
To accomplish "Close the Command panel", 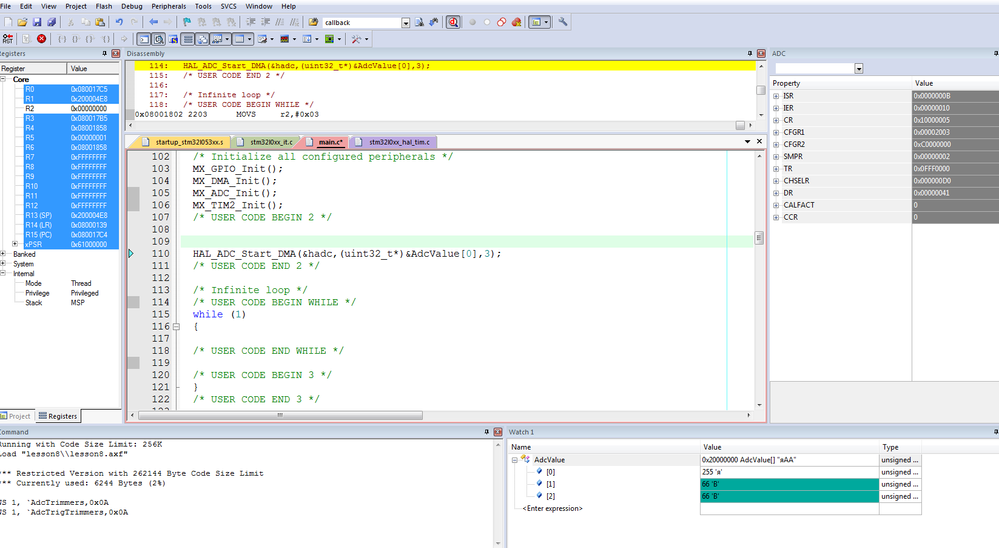I will pyautogui.click(x=498, y=432).
